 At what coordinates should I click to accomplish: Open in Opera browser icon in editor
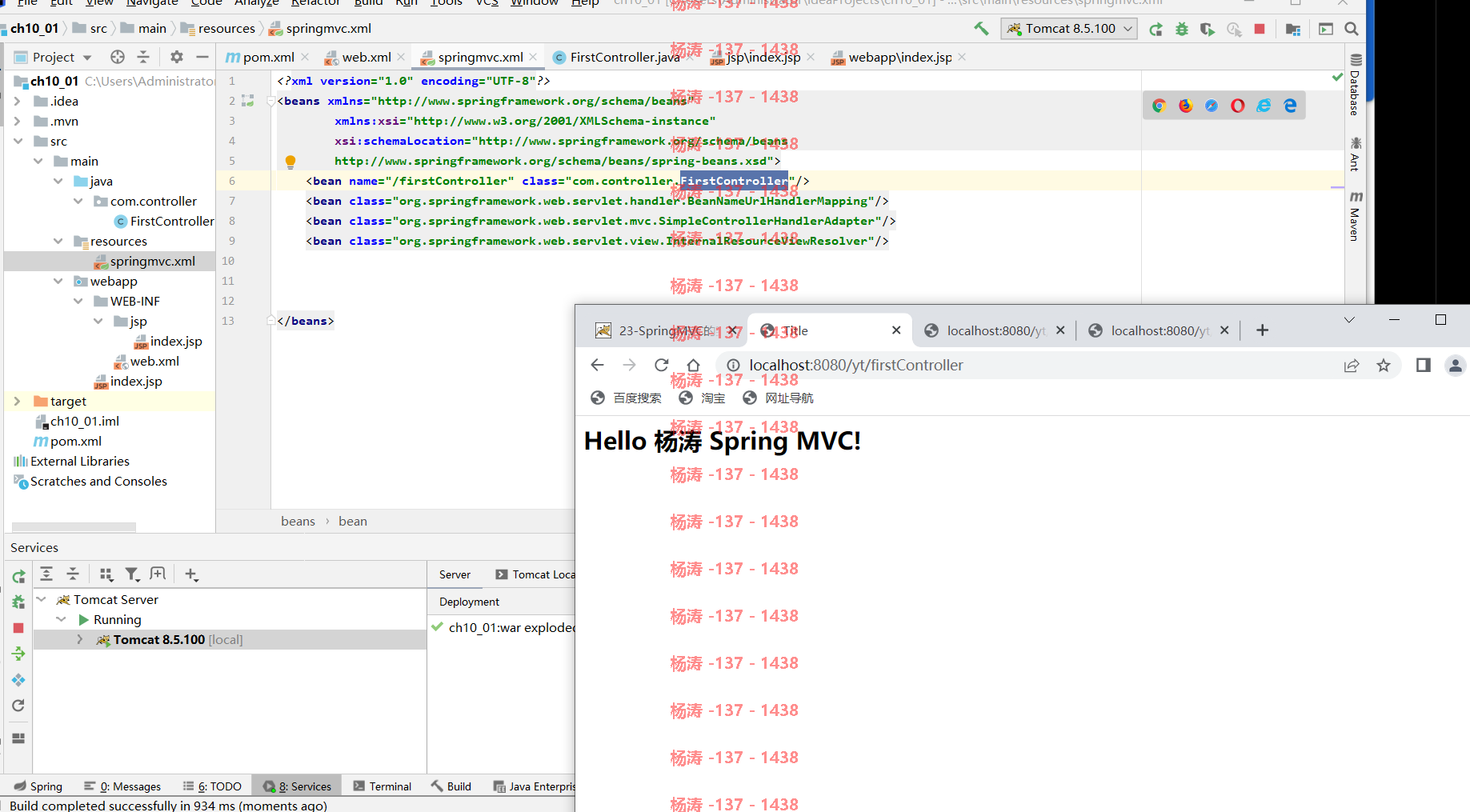[1238, 106]
